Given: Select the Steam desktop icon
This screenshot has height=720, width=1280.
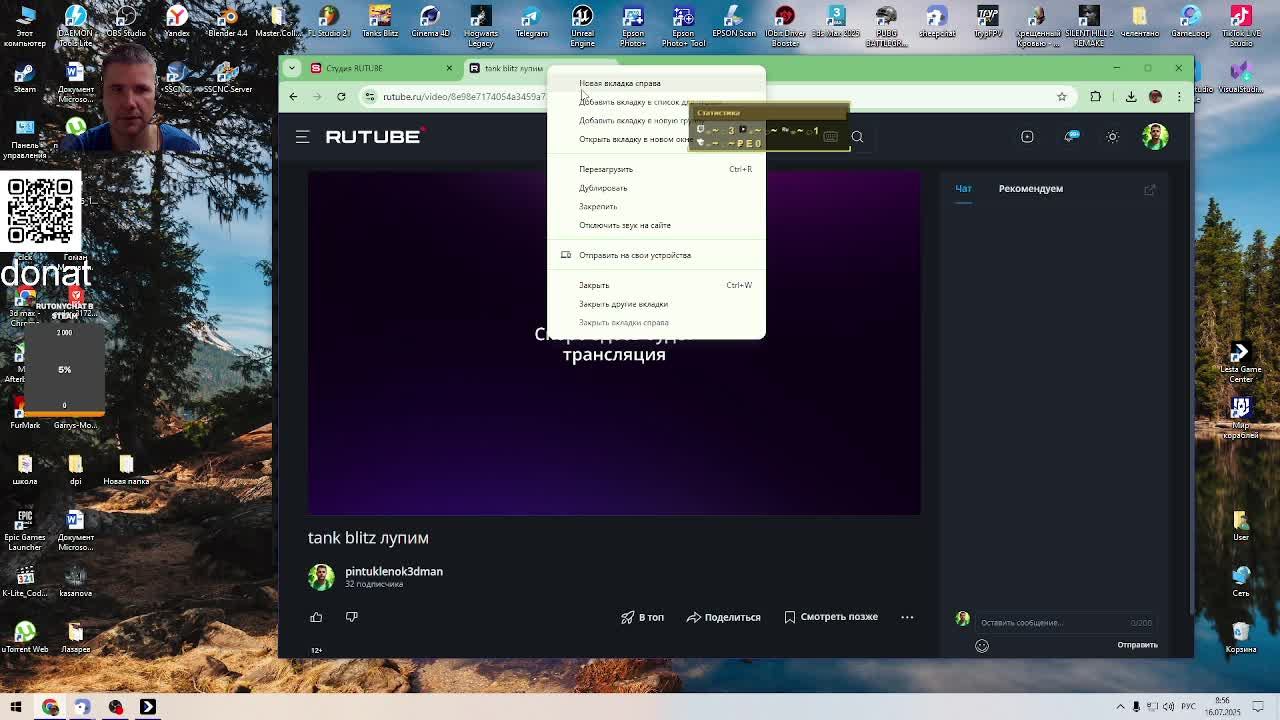Looking at the screenshot, I should 25,79.
